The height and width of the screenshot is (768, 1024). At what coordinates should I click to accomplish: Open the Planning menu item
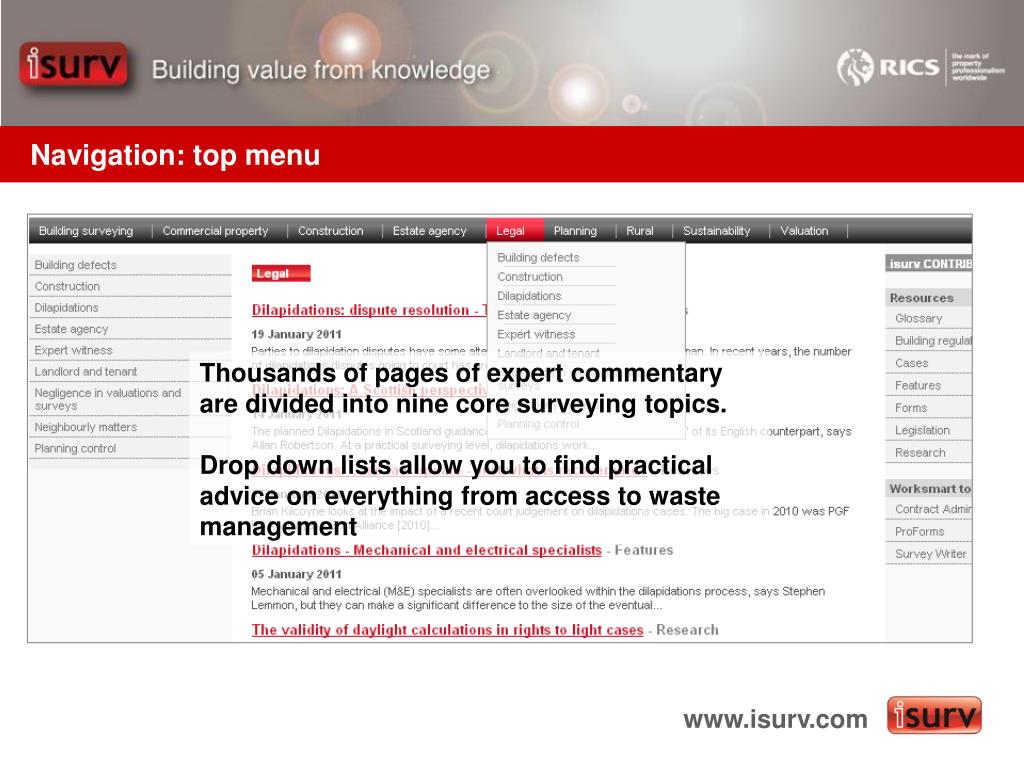click(575, 231)
